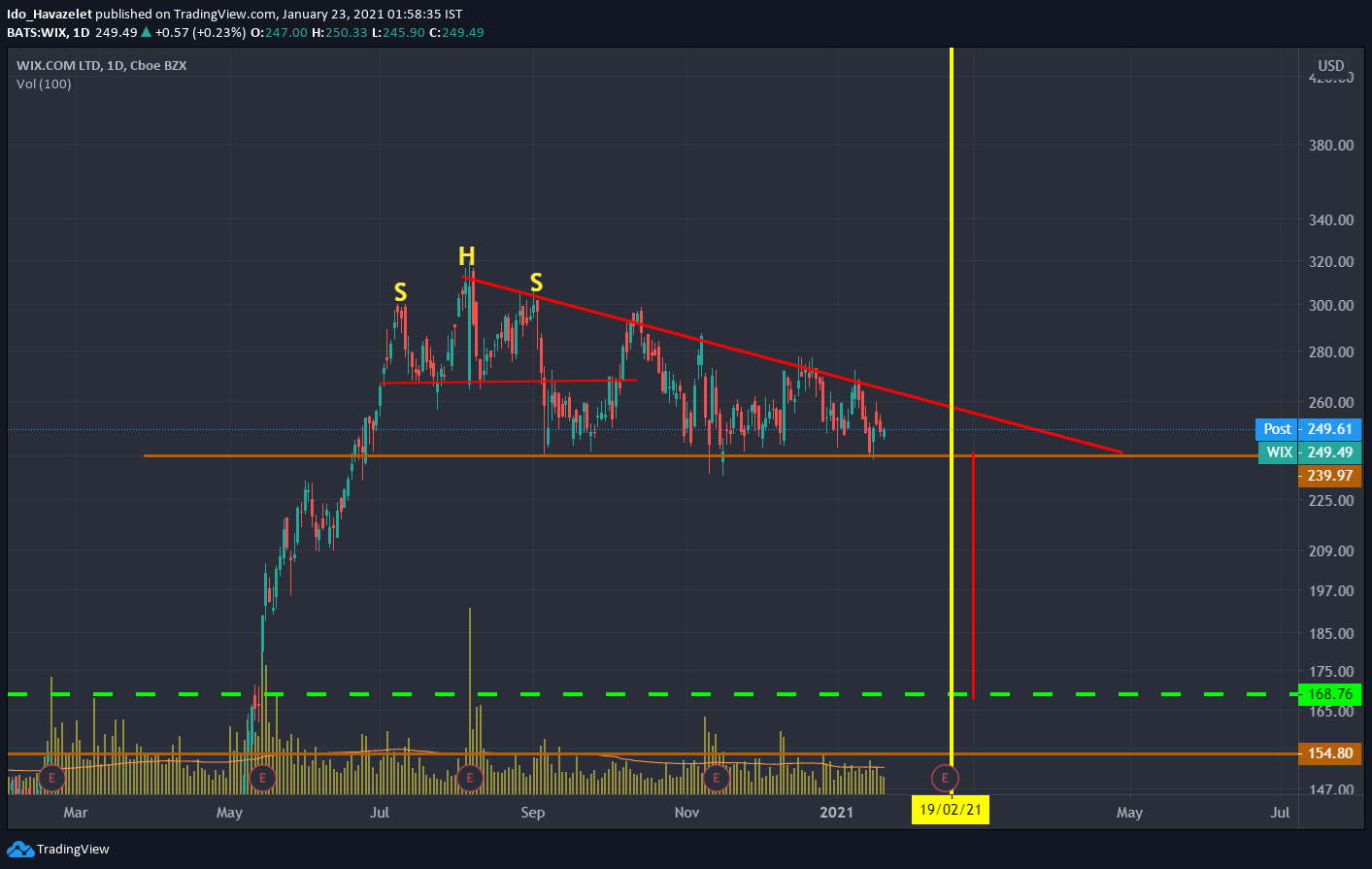Screen dimensions: 1372x869
Task: Click the green 168.76 price label
Action: pyautogui.click(x=1329, y=694)
